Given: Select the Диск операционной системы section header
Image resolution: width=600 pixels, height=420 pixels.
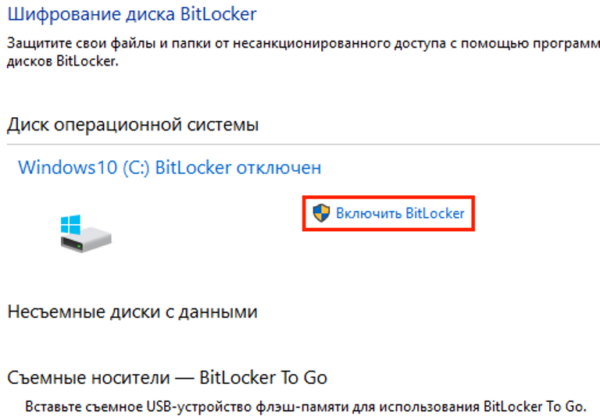Looking at the screenshot, I should click(133, 124).
